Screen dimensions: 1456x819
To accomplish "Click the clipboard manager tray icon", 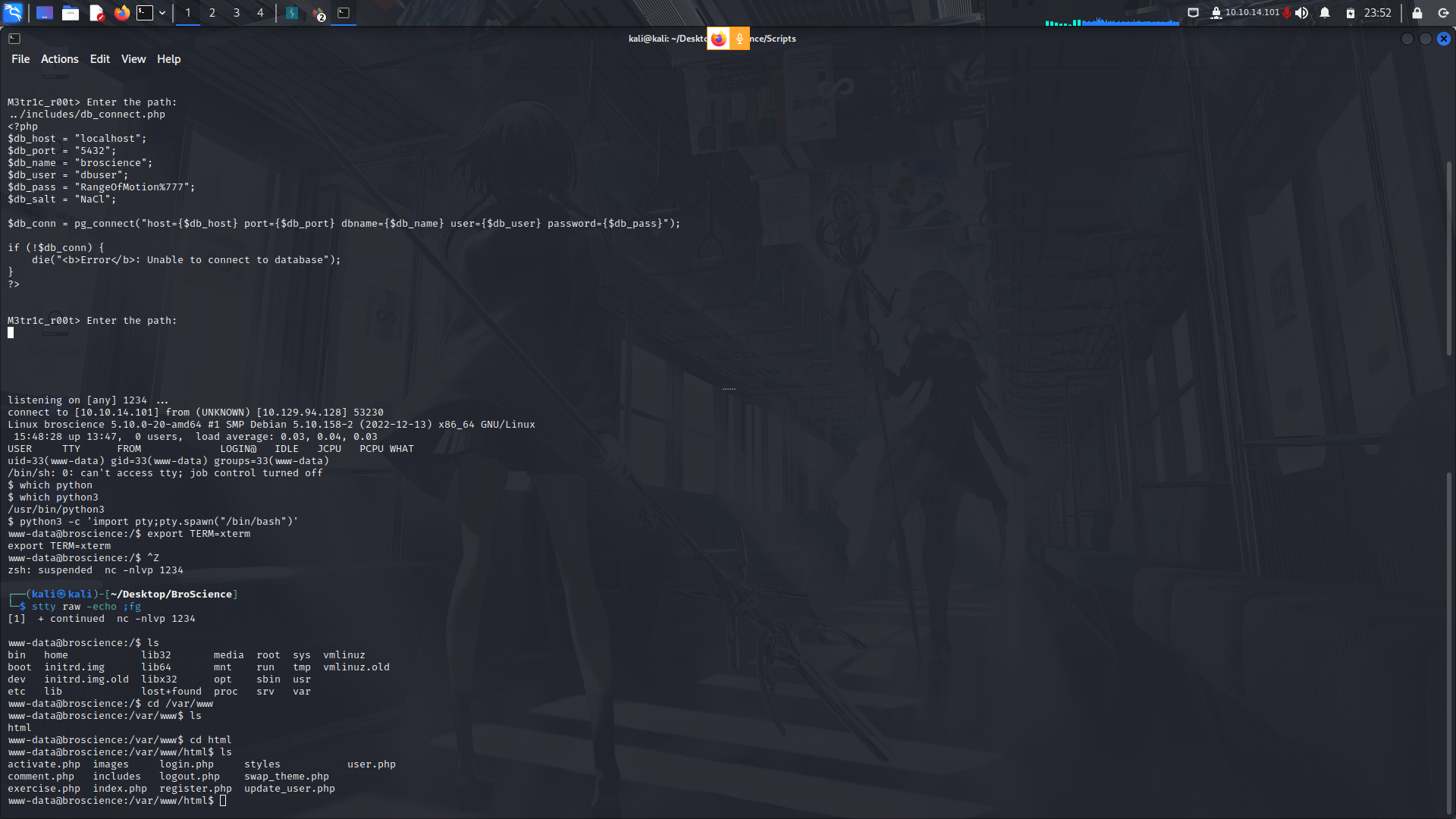I will 1194,12.
